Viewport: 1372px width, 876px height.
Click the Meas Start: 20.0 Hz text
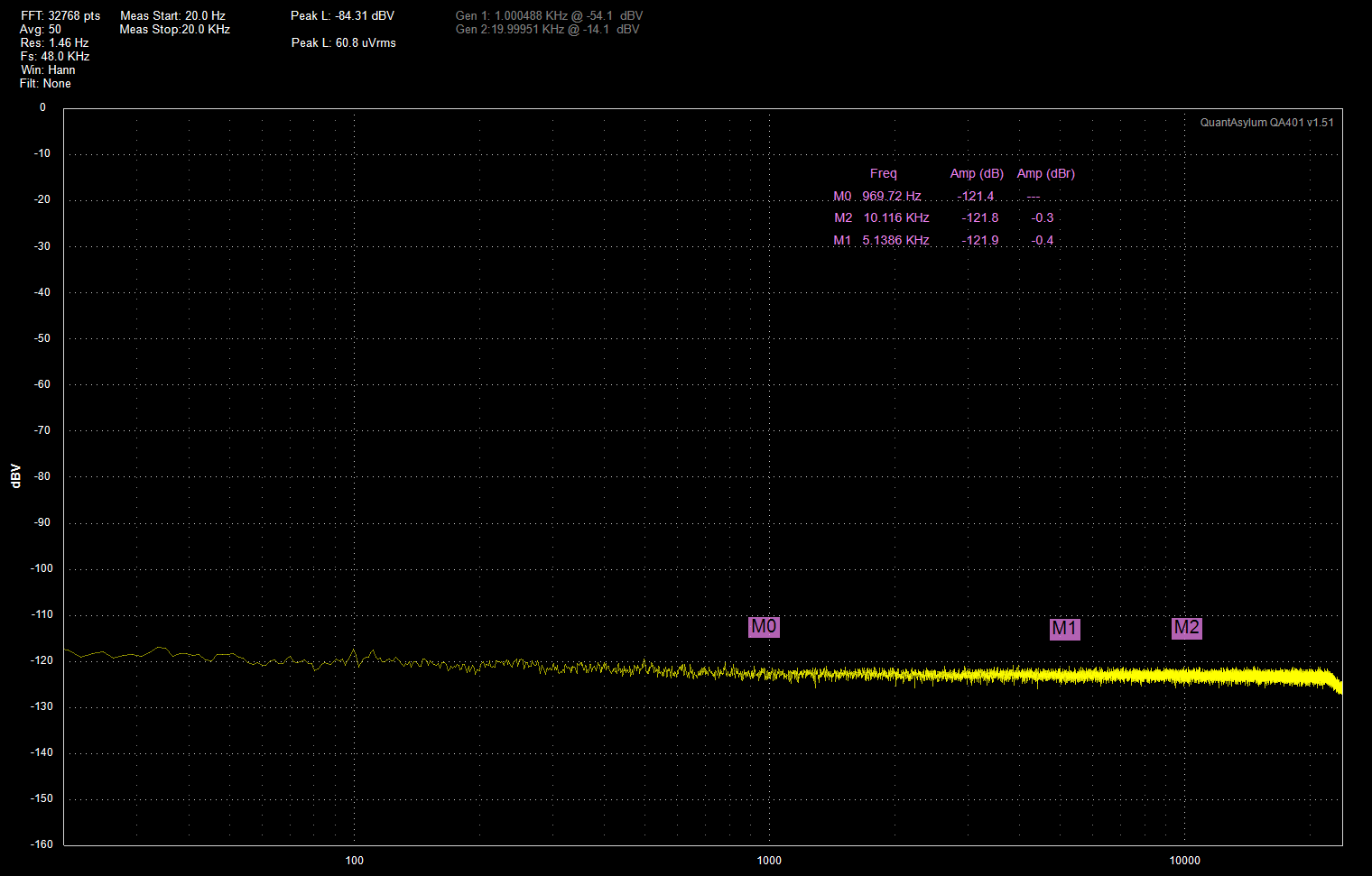click(x=172, y=16)
